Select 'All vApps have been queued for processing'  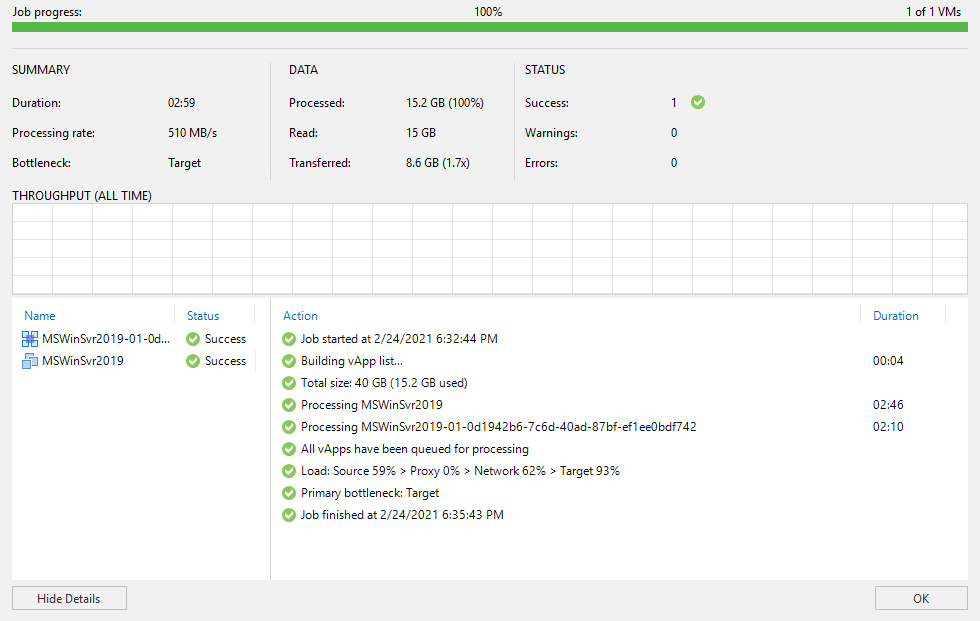click(x=415, y=449)
